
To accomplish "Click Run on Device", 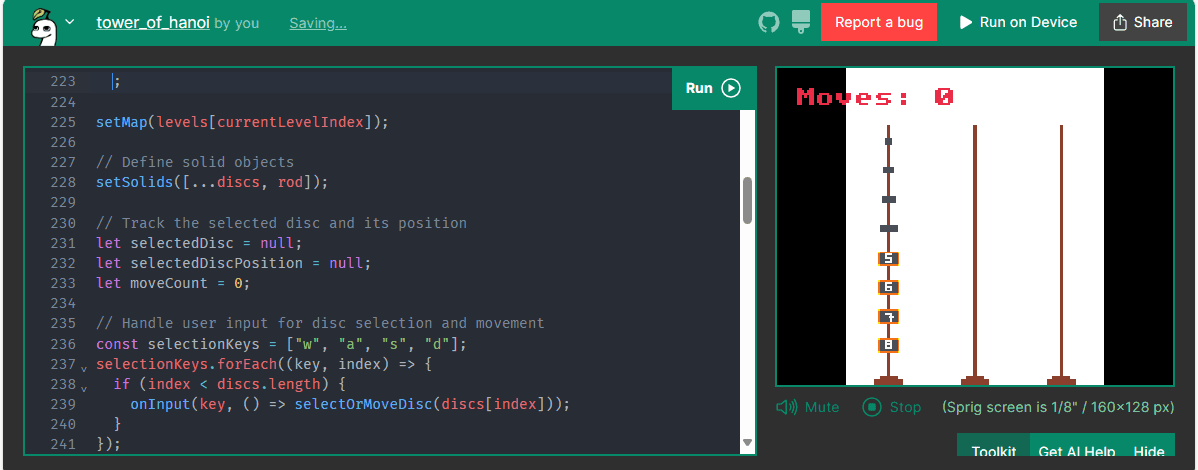I will point(1018,22).
